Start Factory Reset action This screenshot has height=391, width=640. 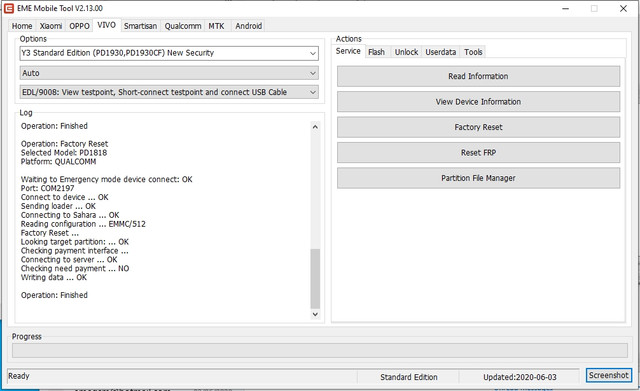pos(478,127)
